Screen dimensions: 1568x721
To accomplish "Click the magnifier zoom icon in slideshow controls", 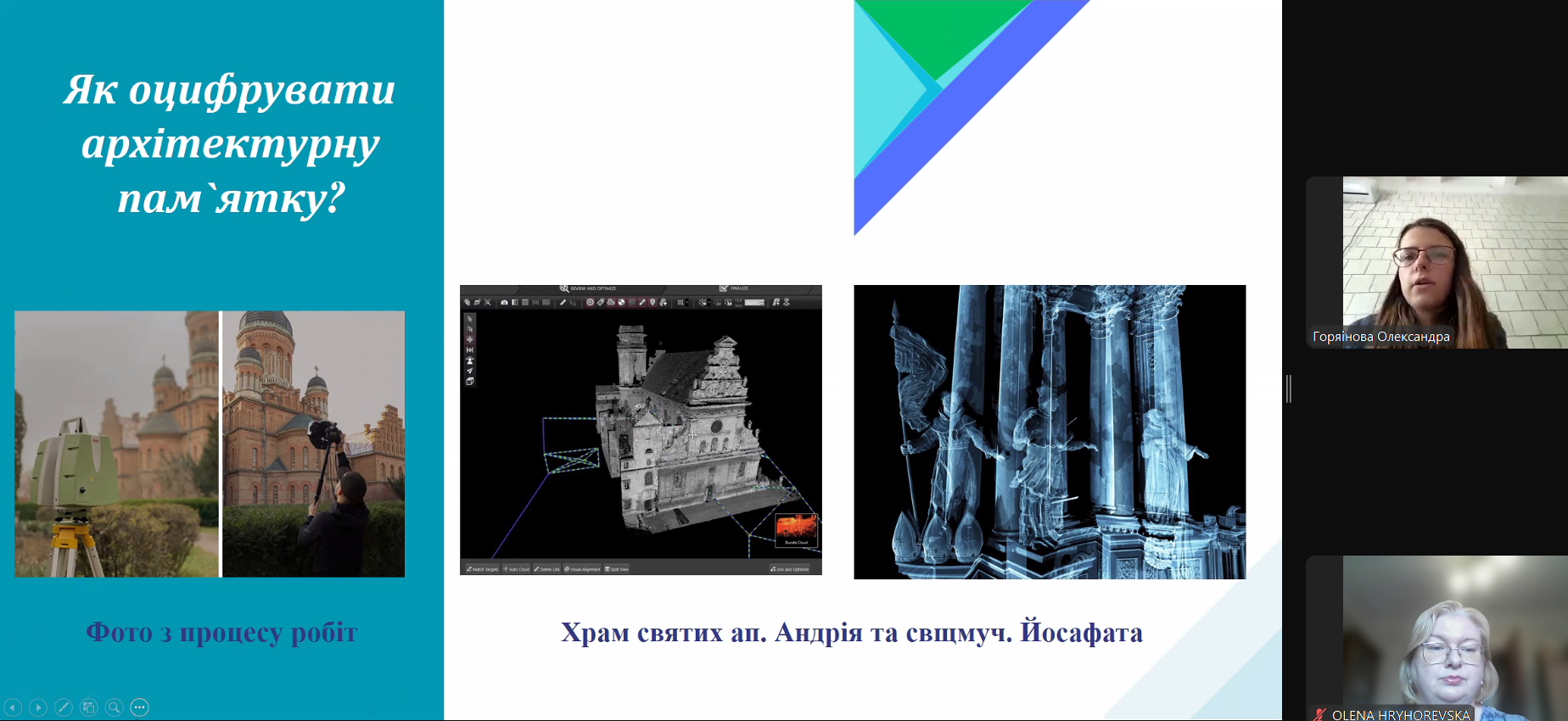I will 115,707.
